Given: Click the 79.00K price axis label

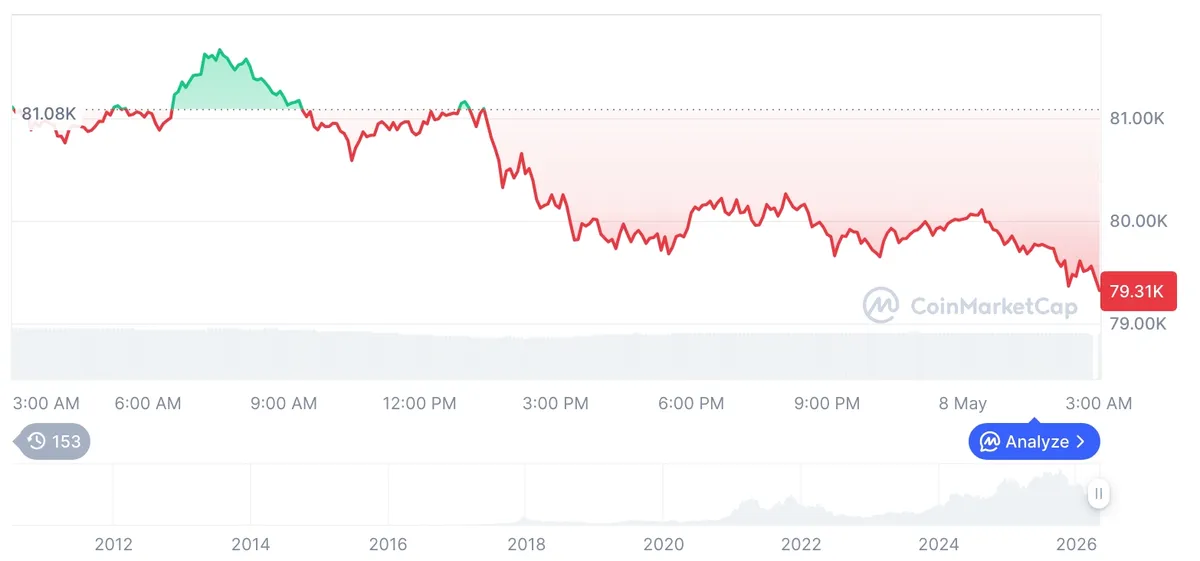Looking at the screenshot, I should coord(1138,324).
